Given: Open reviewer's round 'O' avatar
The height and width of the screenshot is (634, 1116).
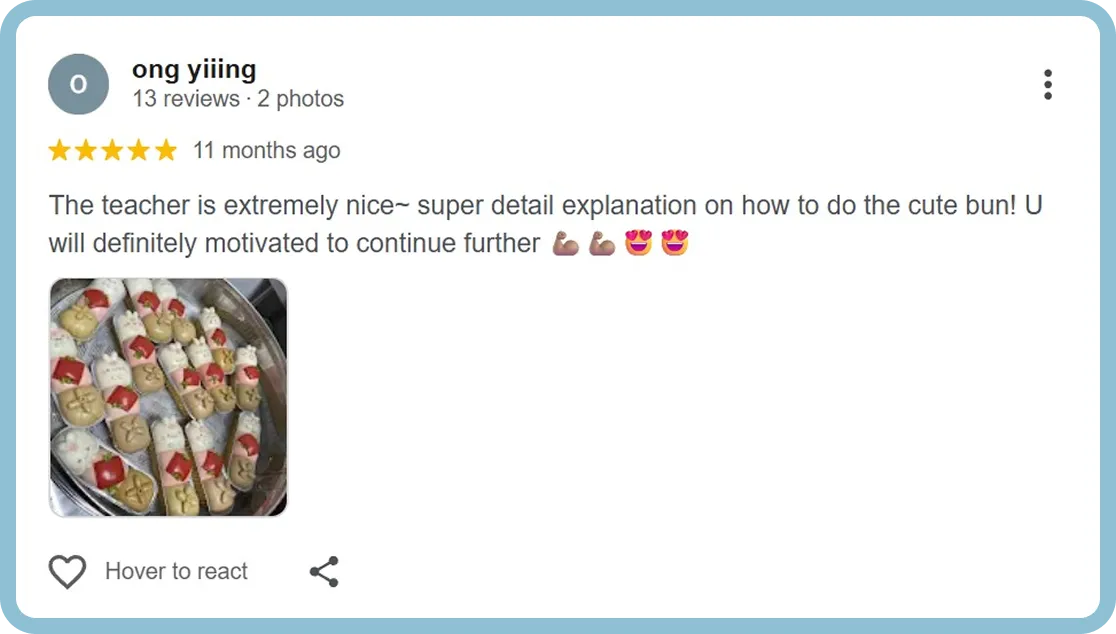Looking at the screenshot, I should tap(78, 84).
